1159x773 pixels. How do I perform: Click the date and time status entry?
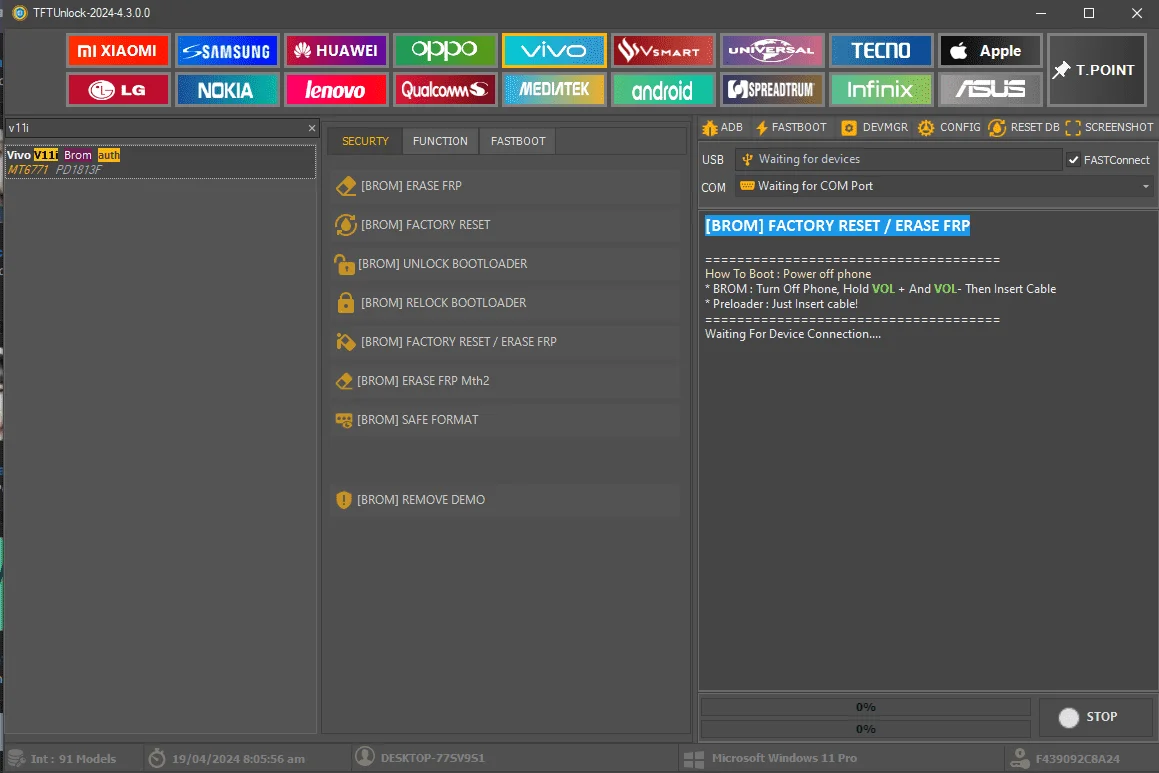[x=227, y=758]
